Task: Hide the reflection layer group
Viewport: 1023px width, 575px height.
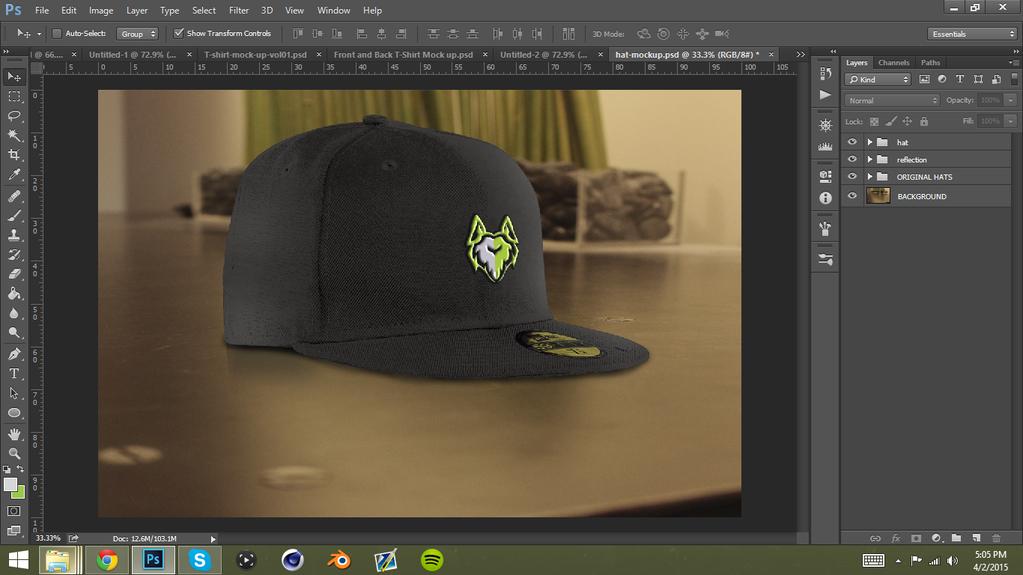Action: 852,159
